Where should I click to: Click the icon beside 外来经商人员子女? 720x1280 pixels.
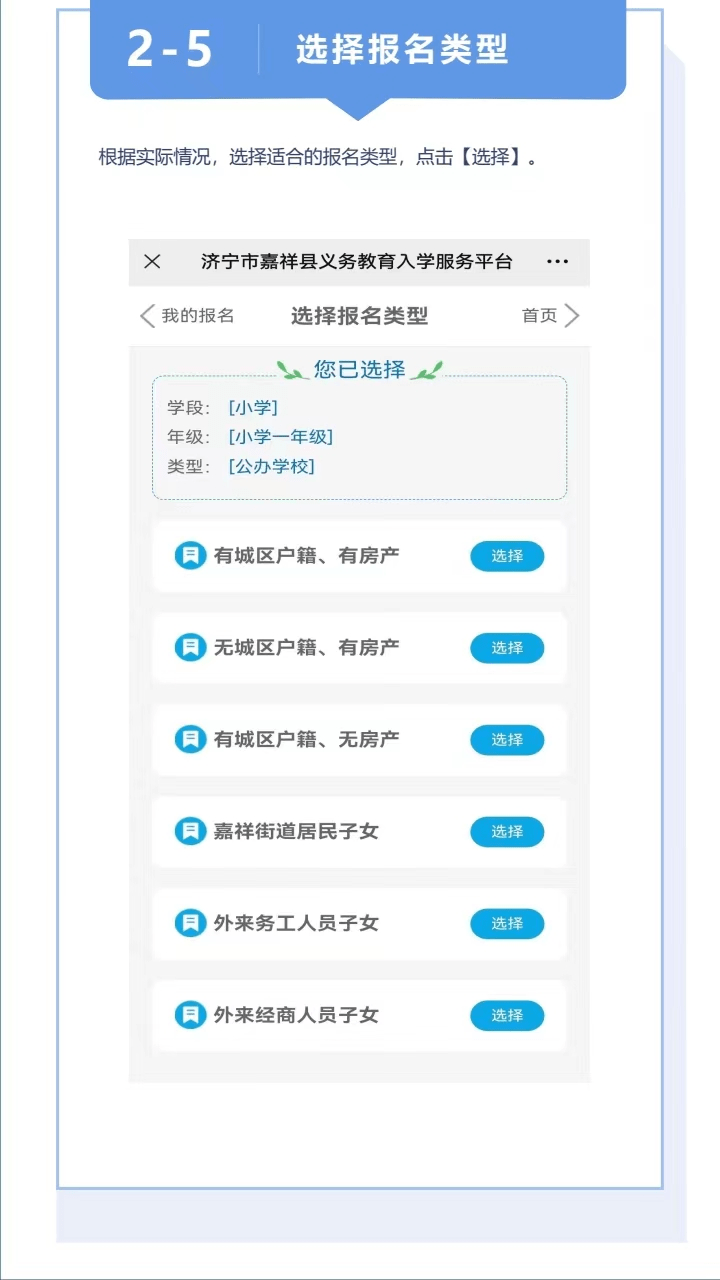[x=189, y=1015]
